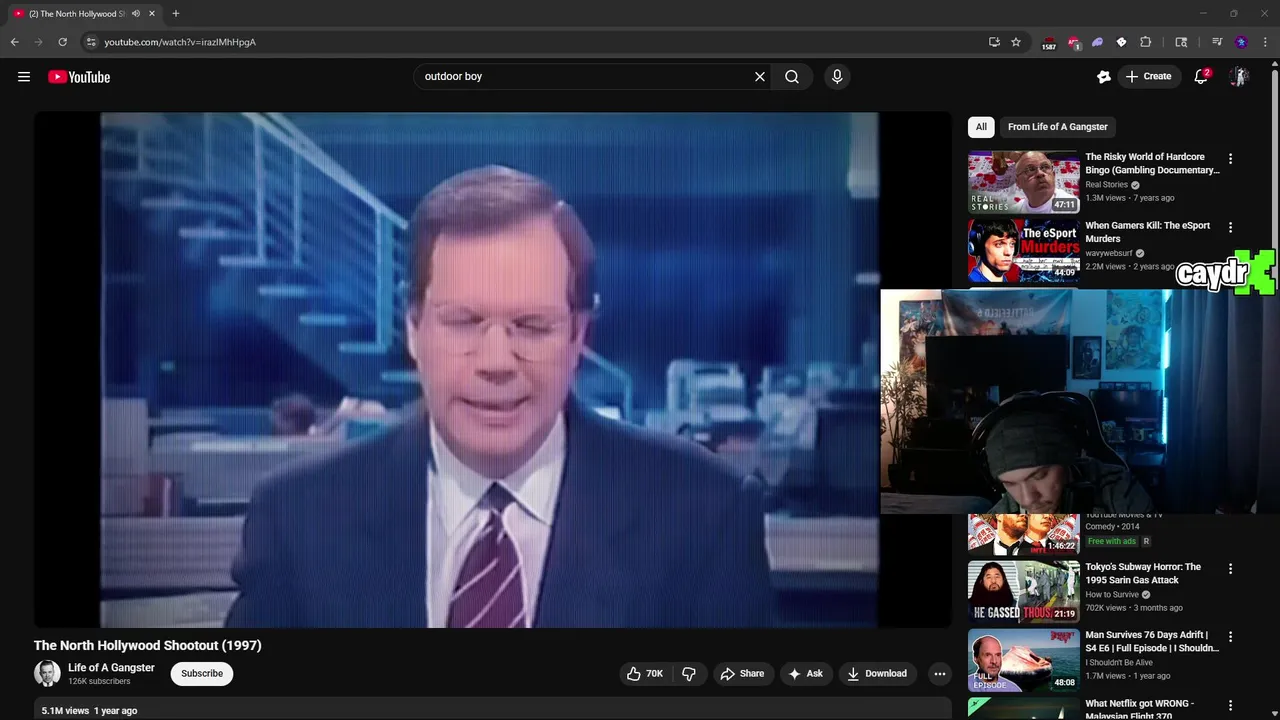The width and height of the screenshot is (1280, 720).
Task: Open the extension showing 1587 badge
Action: pos(1049,43)
